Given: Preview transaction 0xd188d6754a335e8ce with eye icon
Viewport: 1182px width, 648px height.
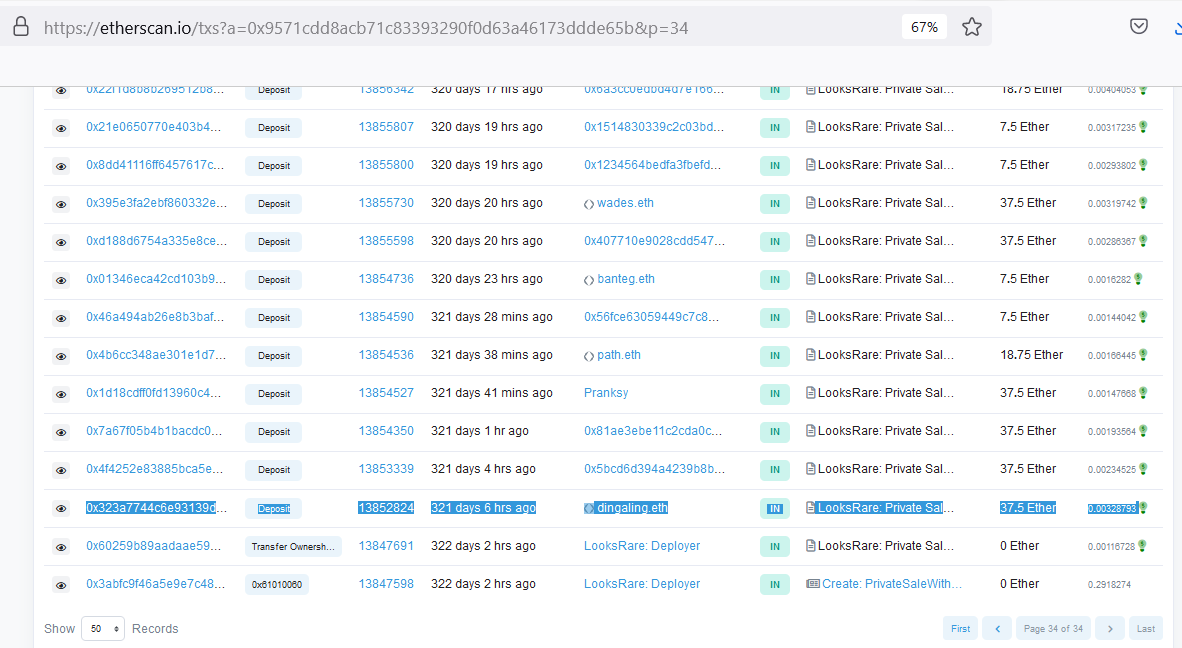Looking at the screenshot, I should coord(61,242).
